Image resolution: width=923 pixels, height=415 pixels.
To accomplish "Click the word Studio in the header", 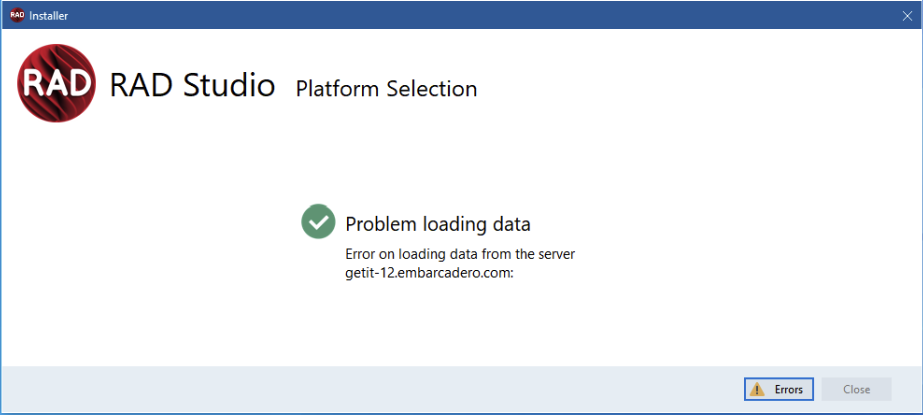I will (x=229, y=85).
